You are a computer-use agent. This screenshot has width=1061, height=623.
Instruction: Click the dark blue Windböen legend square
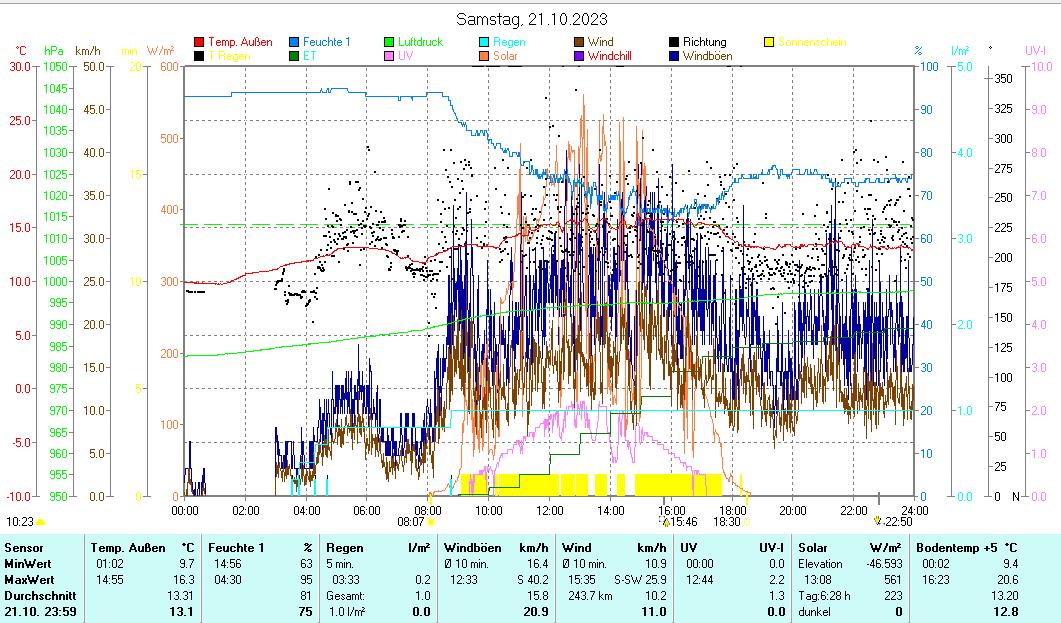click(x=675, y=57)
